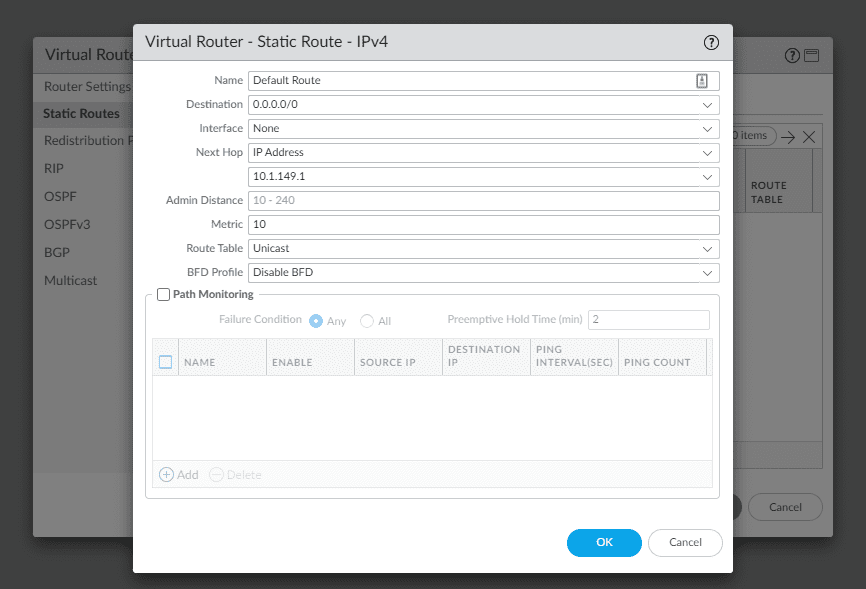The image size is (866, 589).
Task: Click the dialog Cancel button
Action: pyautogui.click(x=685, y=543)
